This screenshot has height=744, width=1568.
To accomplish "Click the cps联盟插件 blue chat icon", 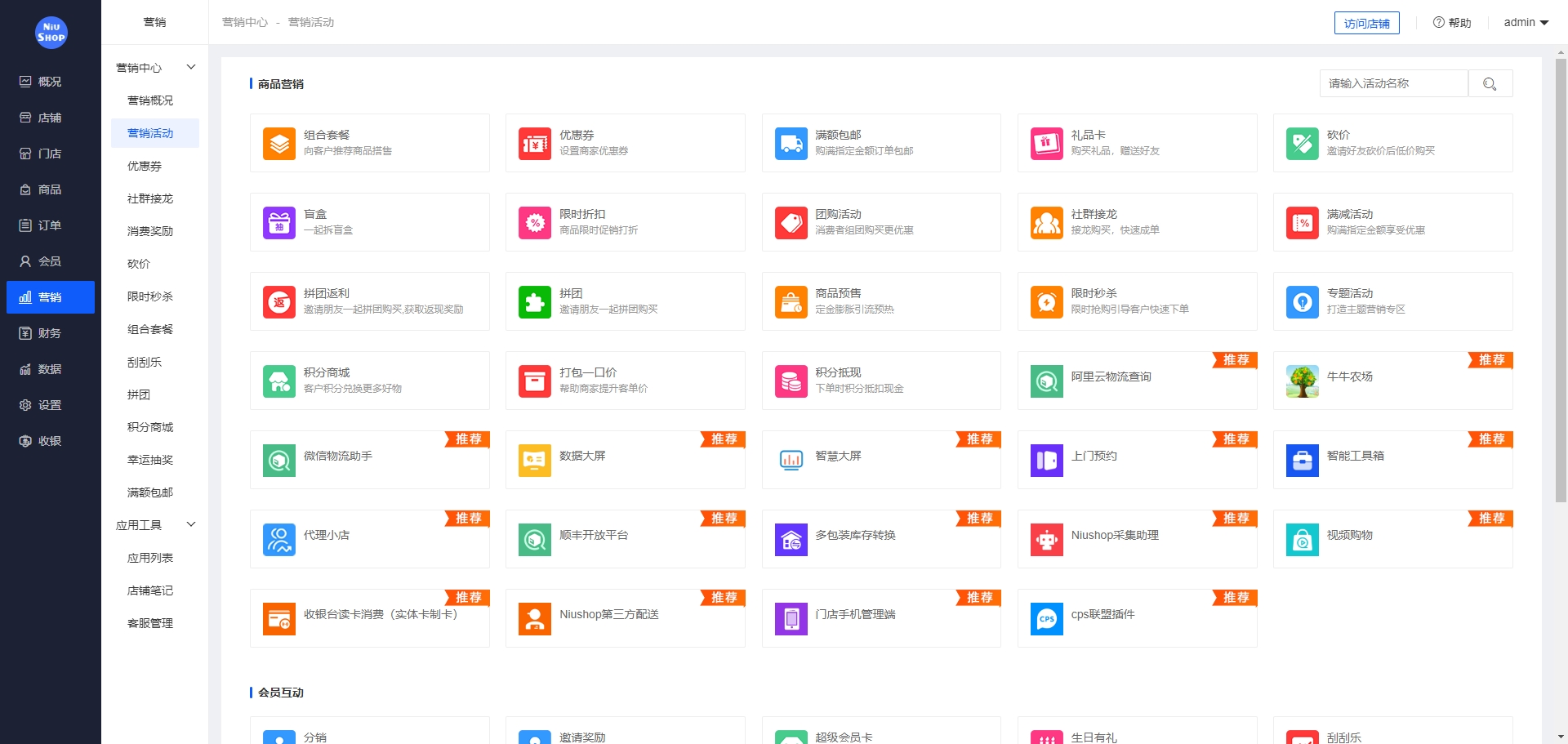I will pos(1046,619).
